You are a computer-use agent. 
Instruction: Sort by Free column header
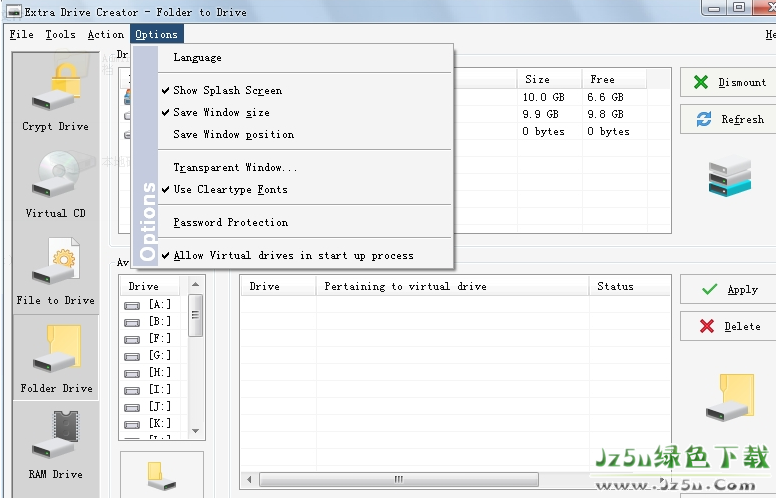click(x=614, y=79)
